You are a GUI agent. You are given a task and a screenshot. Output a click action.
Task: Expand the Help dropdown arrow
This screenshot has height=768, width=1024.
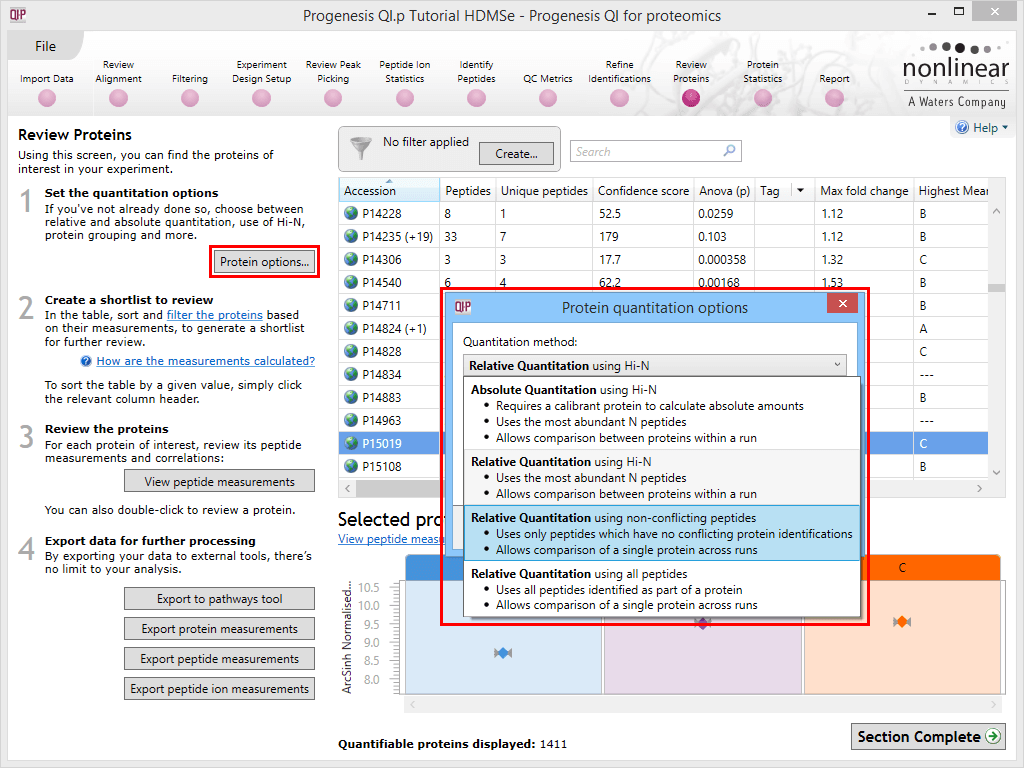1004,127
